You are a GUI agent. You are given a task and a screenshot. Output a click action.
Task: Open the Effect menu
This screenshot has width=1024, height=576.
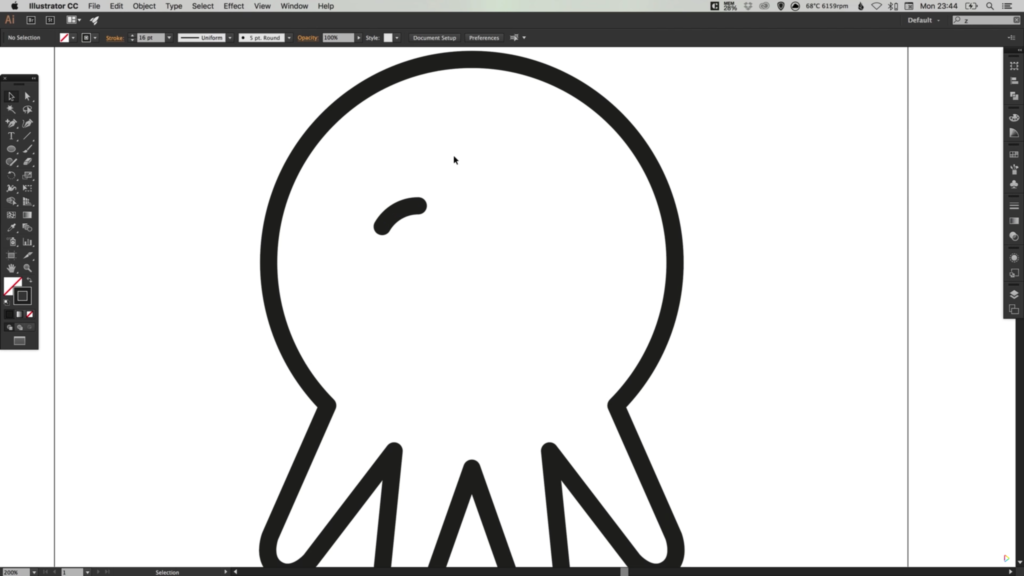tap(232, 6)
